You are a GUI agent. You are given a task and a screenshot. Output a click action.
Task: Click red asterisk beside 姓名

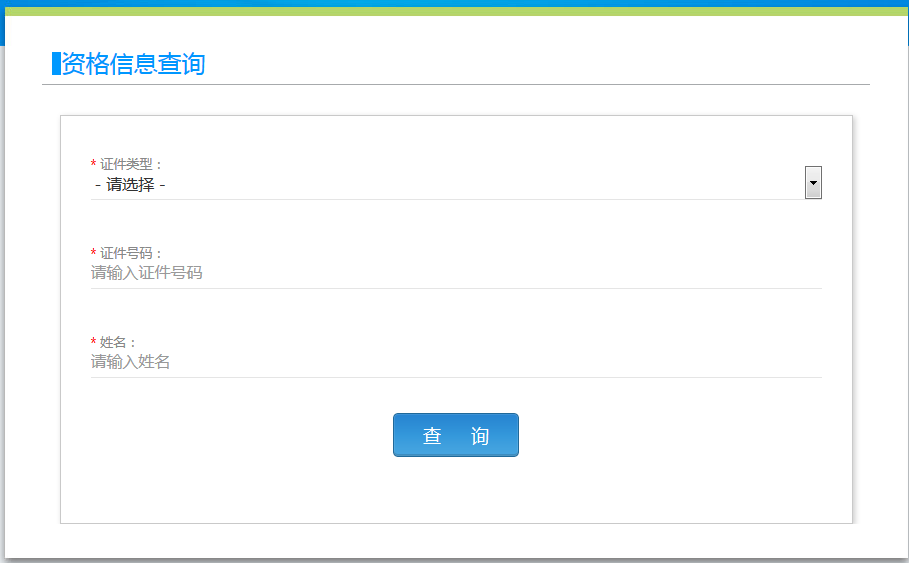[x=94, y=342]
